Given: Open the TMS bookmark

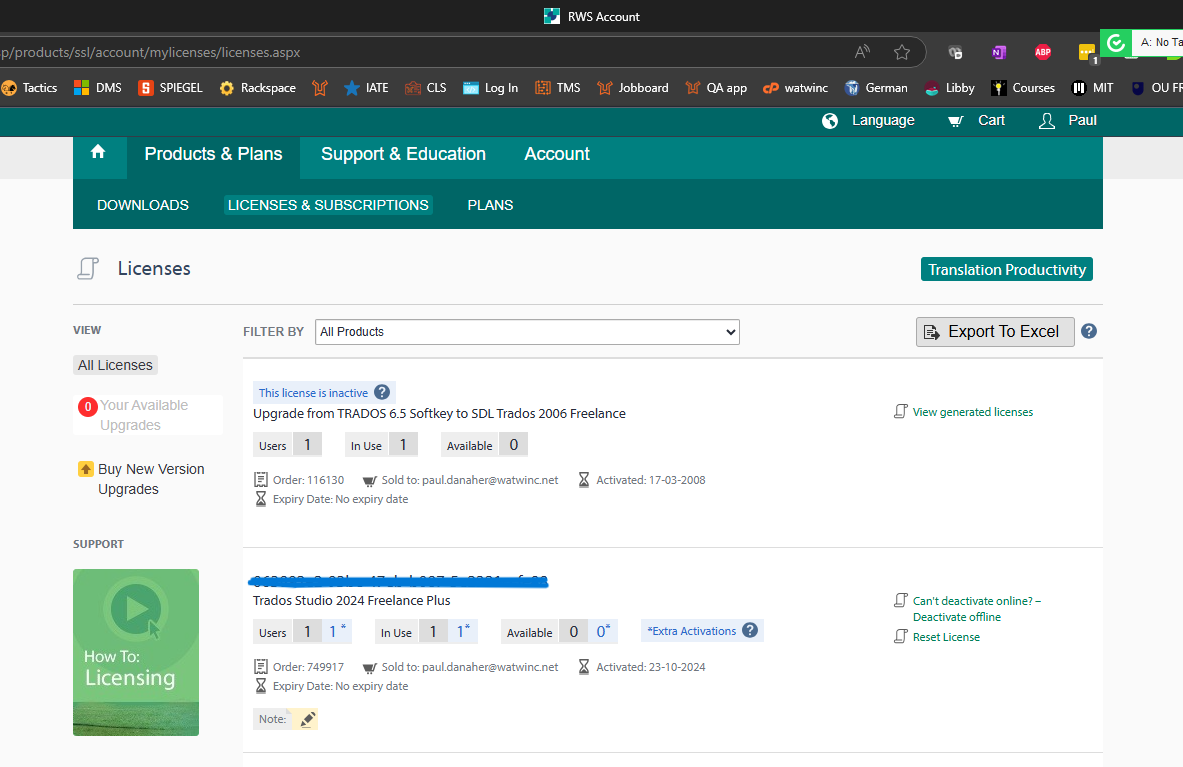Looking at the screenshot, I should (x=558, y=88).
